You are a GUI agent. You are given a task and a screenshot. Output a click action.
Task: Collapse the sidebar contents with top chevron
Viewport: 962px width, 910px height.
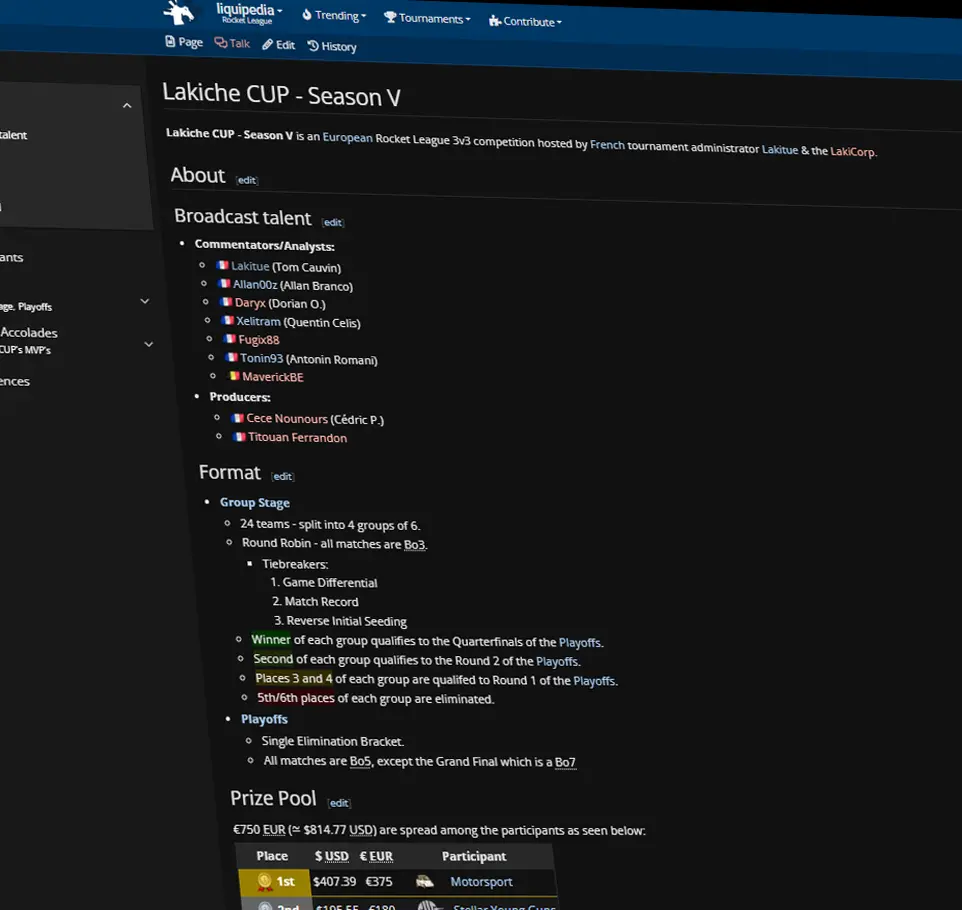[127, 106]
